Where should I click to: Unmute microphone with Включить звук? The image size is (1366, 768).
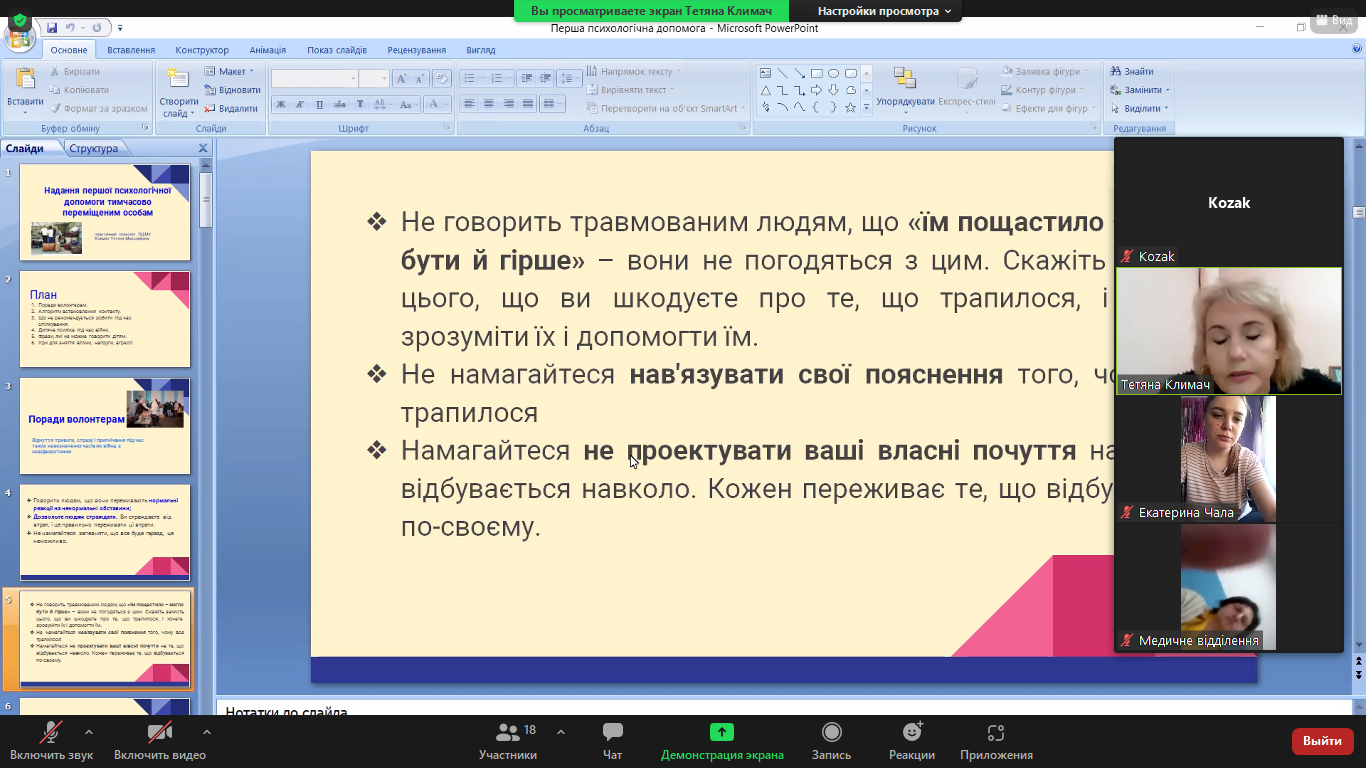click(51, 733)
